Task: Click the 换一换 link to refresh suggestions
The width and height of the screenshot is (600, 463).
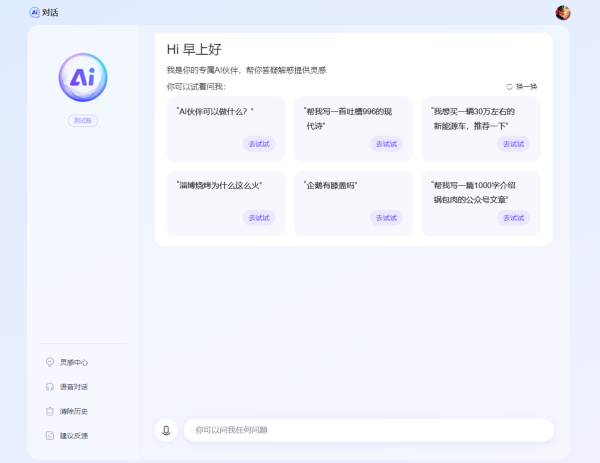Action: (x=527, y=87)
